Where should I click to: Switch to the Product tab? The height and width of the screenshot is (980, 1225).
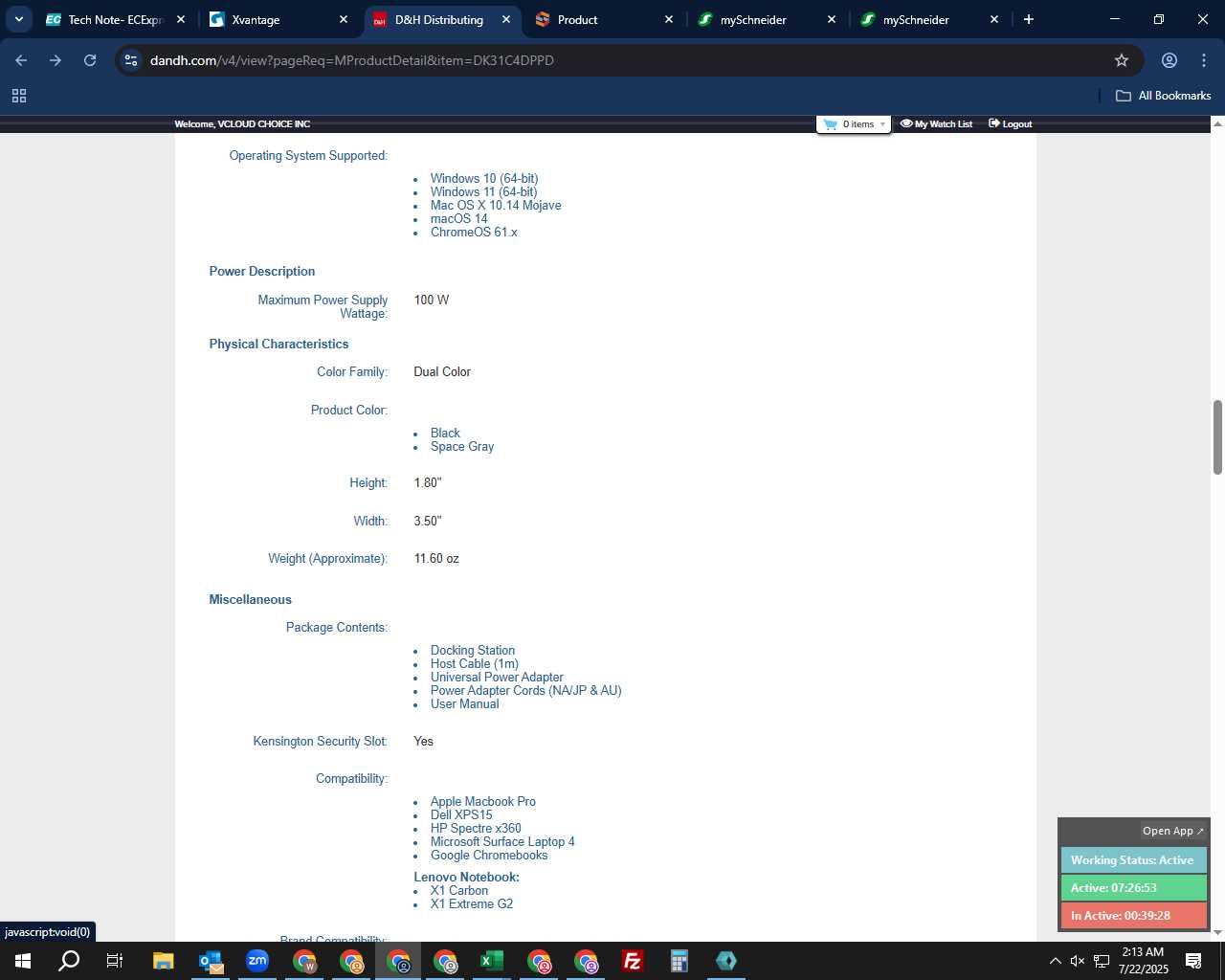pos(603,19)
